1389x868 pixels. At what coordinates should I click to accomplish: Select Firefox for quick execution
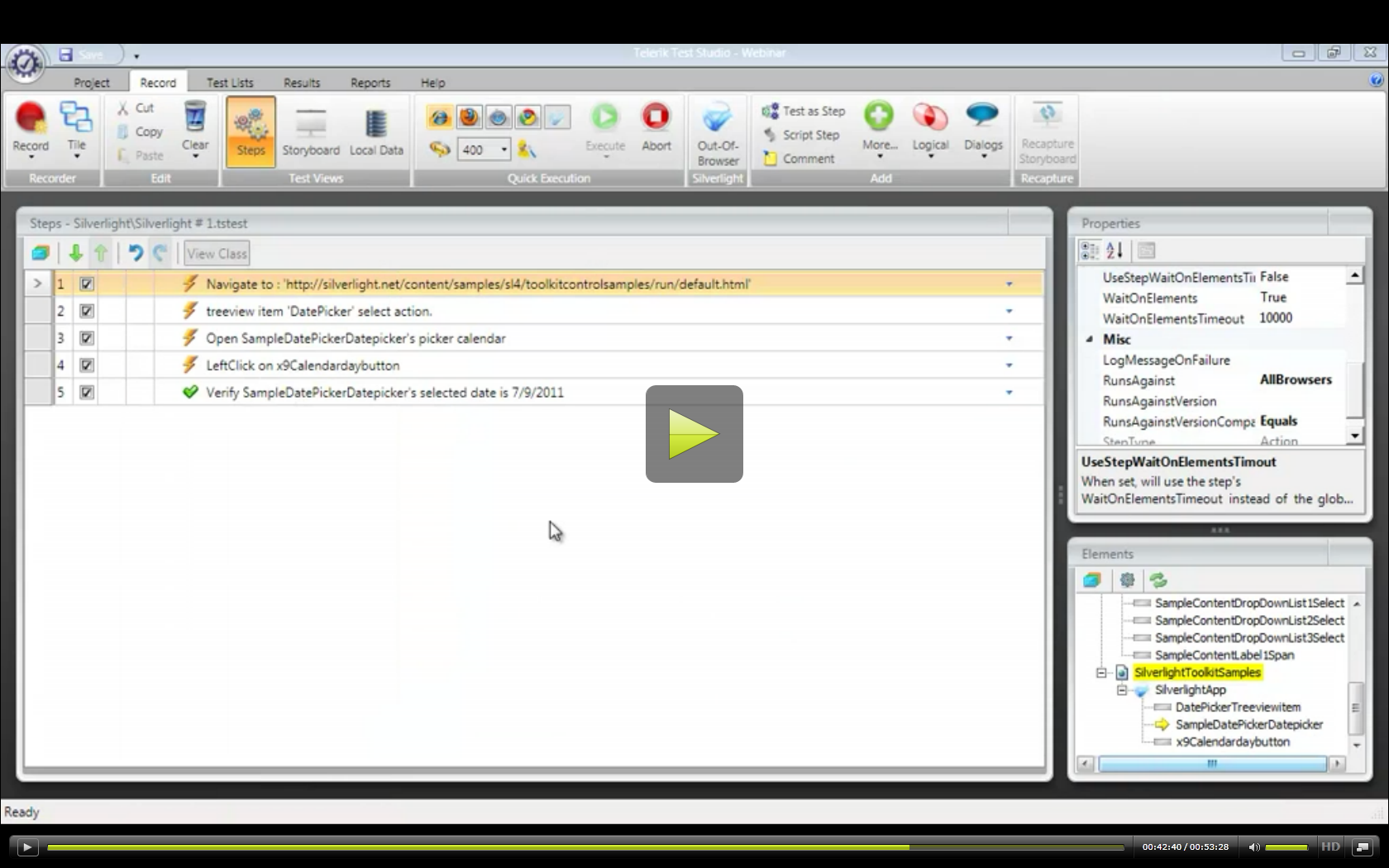tap(469, 117)
